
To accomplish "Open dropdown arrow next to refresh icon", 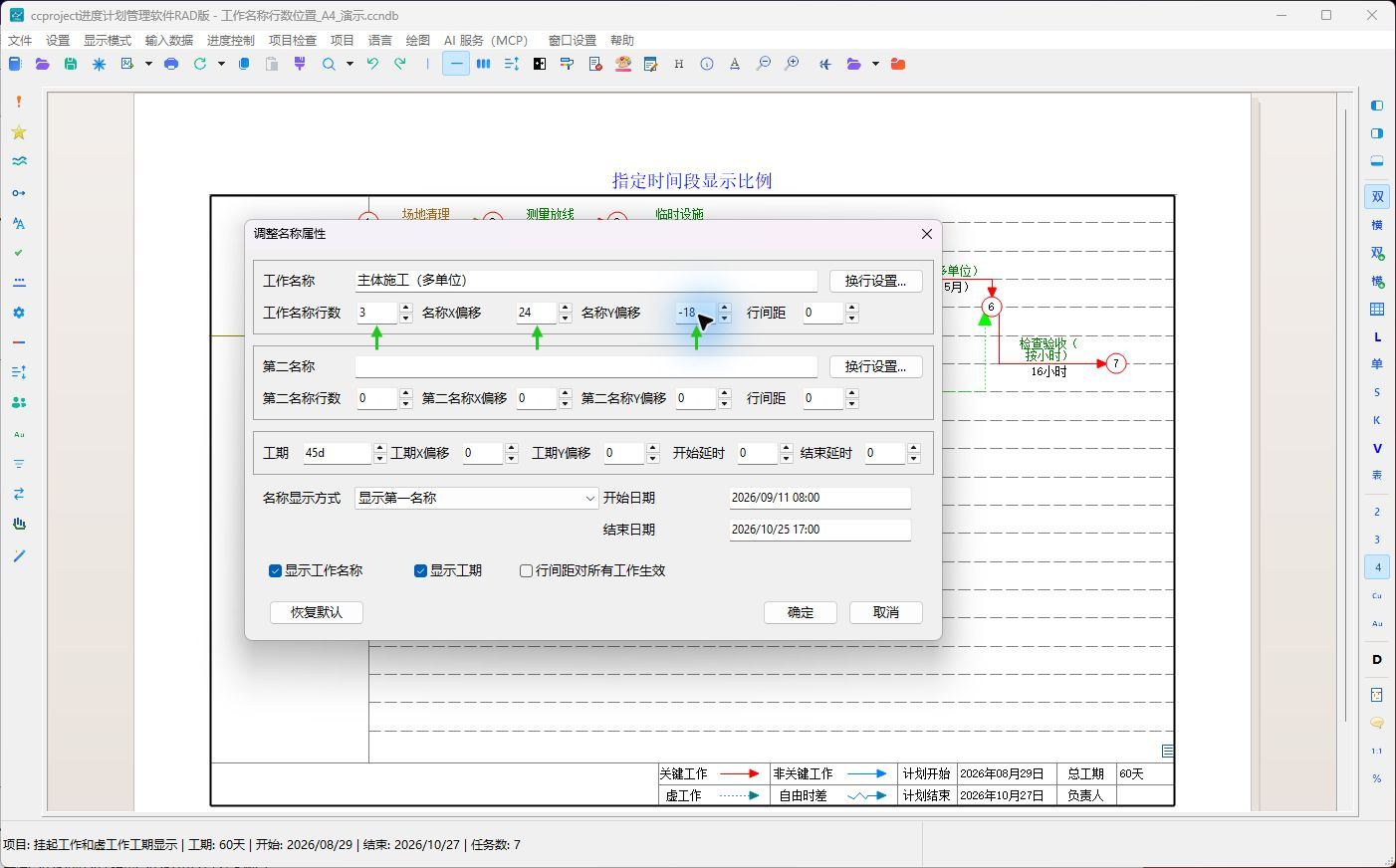I will 221,64.
